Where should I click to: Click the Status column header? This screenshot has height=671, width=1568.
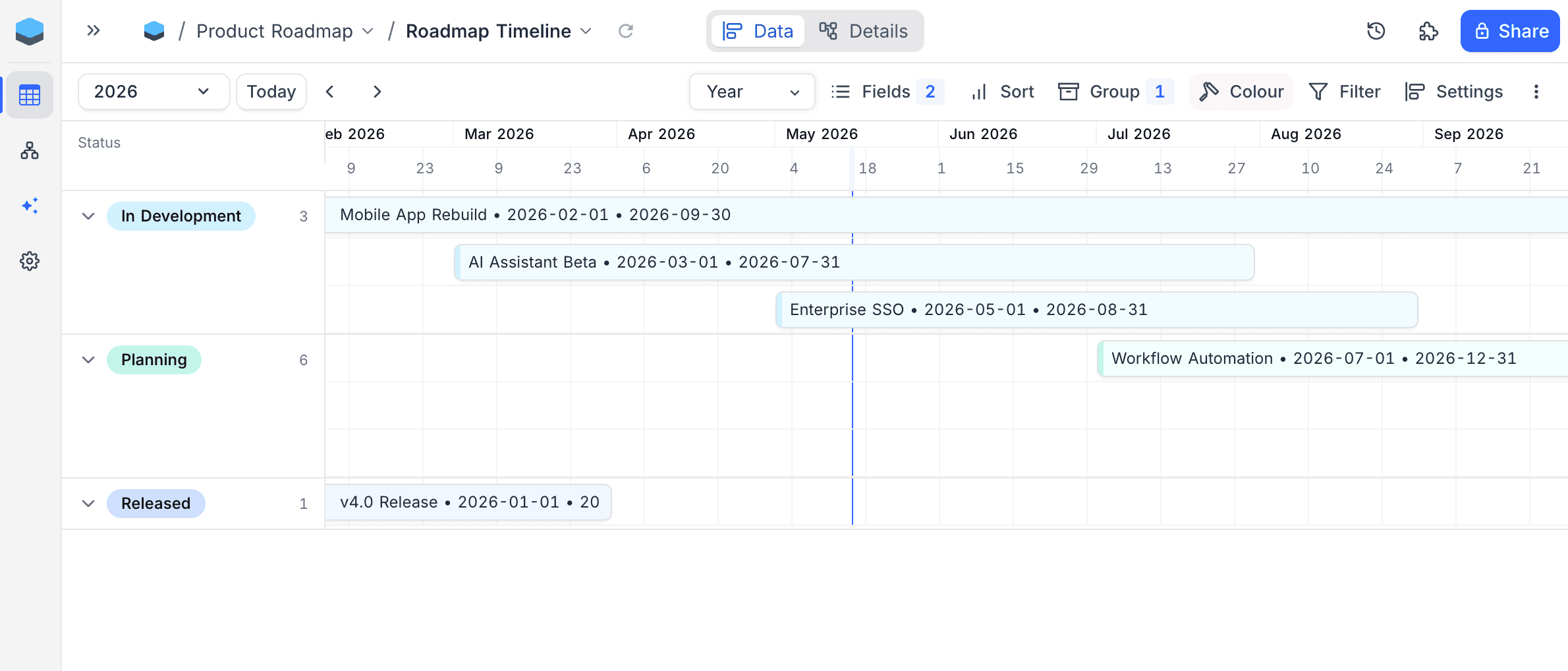[99, 142]
